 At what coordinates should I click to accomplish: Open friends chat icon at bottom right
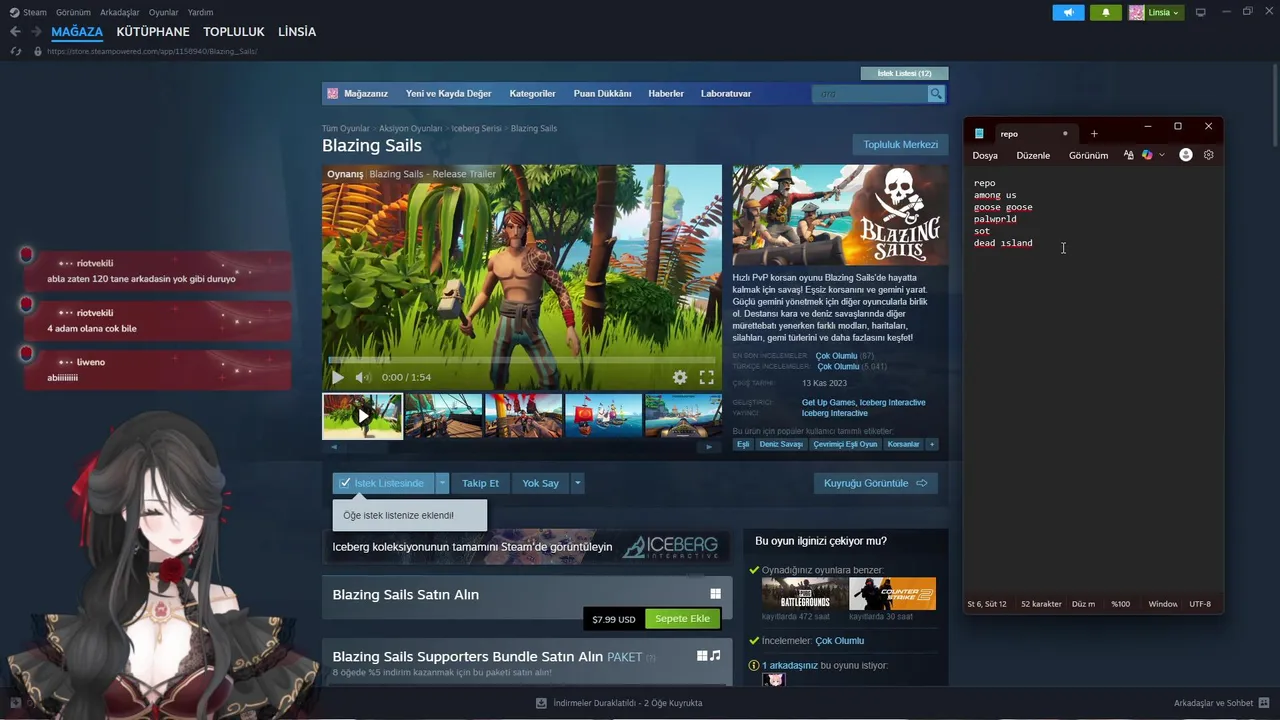[1263, 703]
